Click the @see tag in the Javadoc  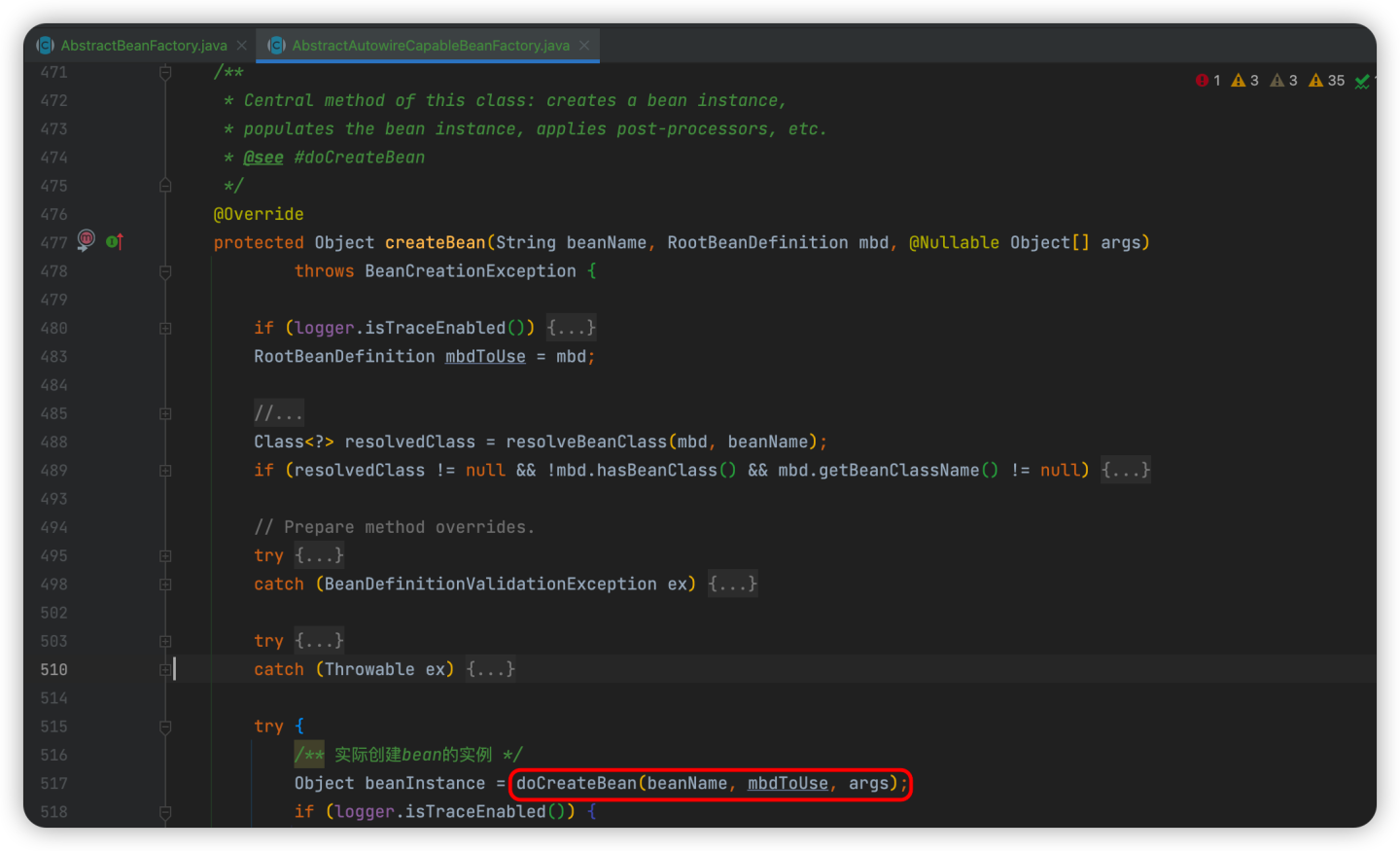coord(263,158)
